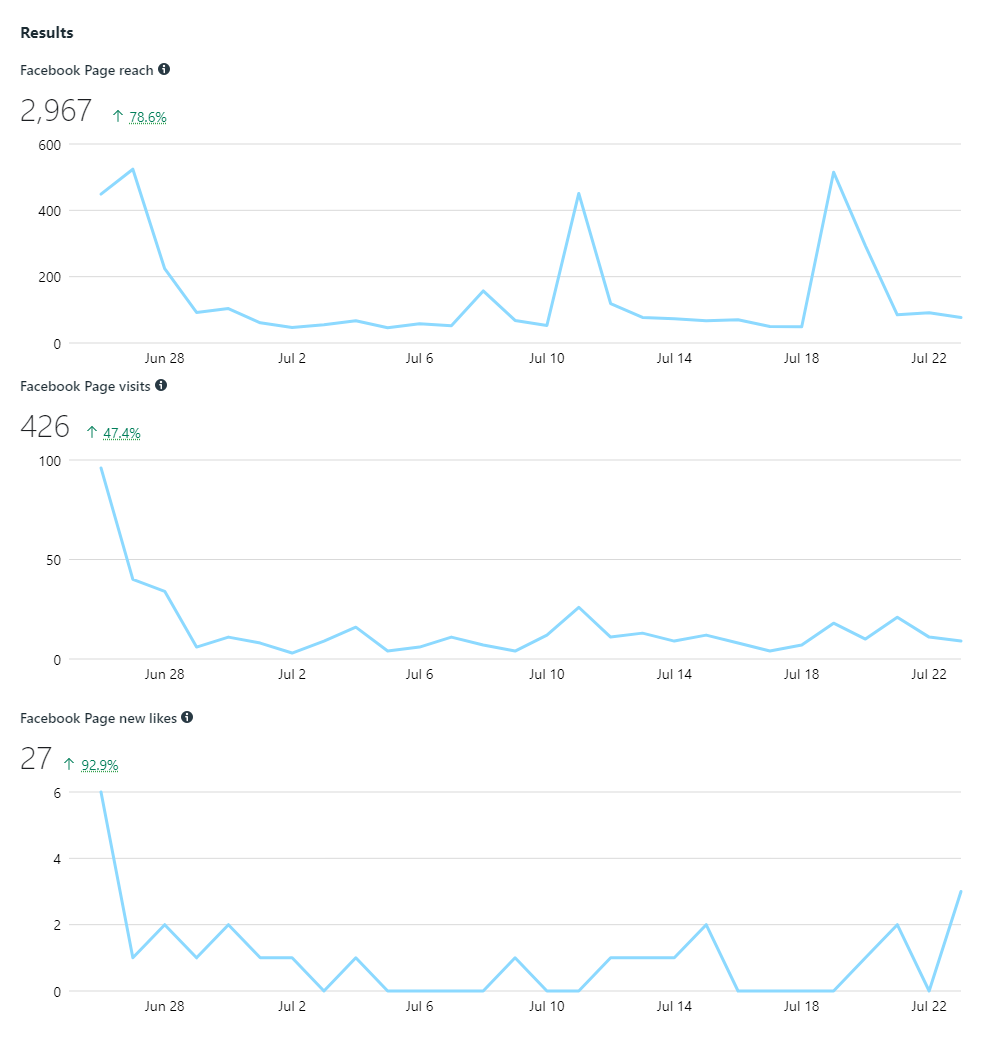1005x1060 pixels.
Task: Open the 47.4% visits change link
Action: [x=122, y=434]
